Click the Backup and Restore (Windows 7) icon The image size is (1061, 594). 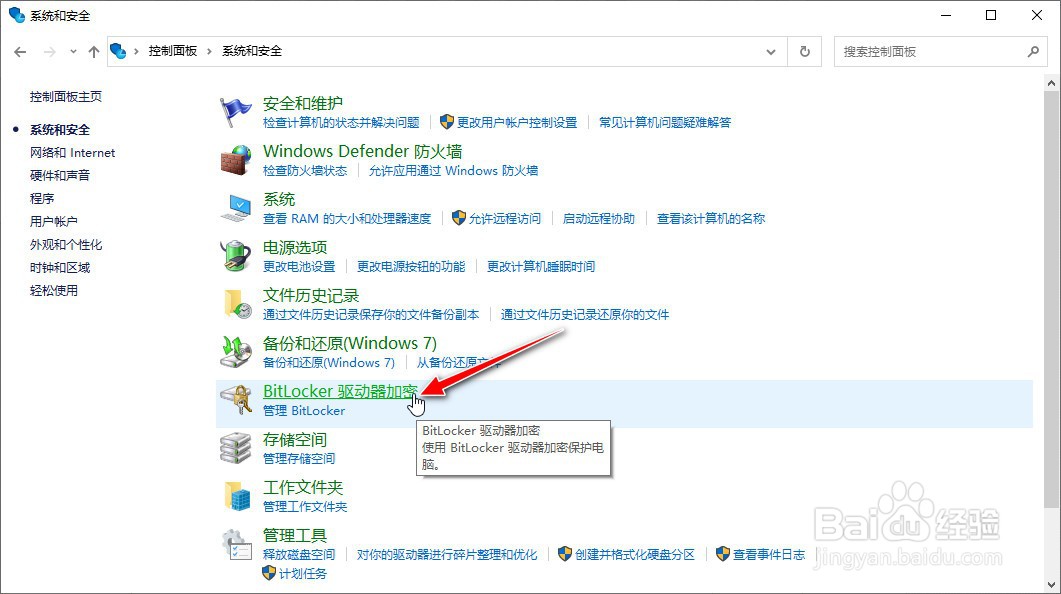235,352
